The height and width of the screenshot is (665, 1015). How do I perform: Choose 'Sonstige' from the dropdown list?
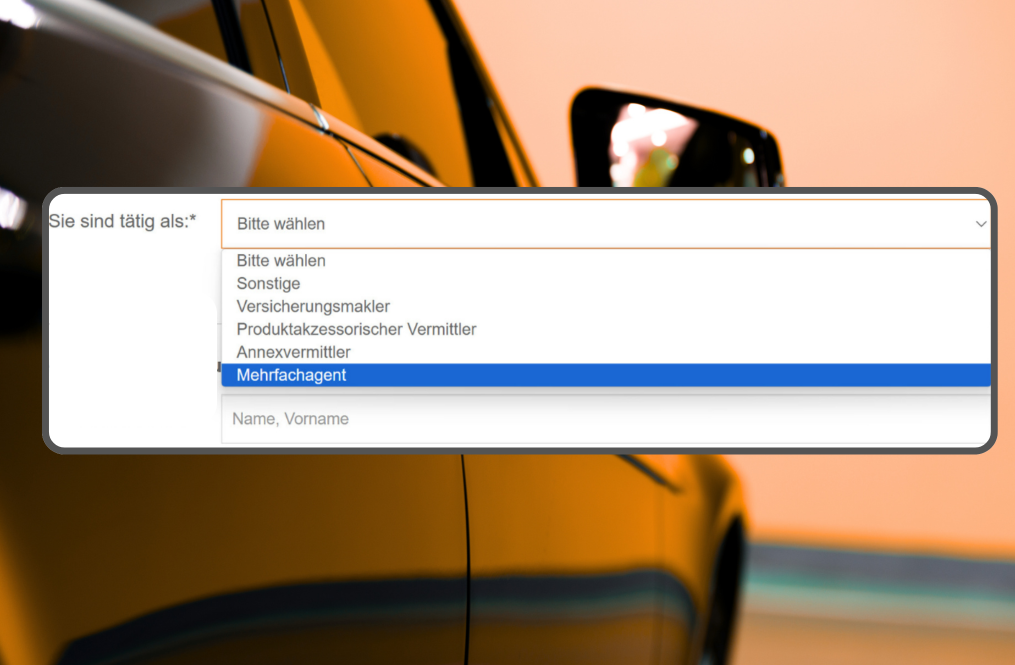[268, 284]
